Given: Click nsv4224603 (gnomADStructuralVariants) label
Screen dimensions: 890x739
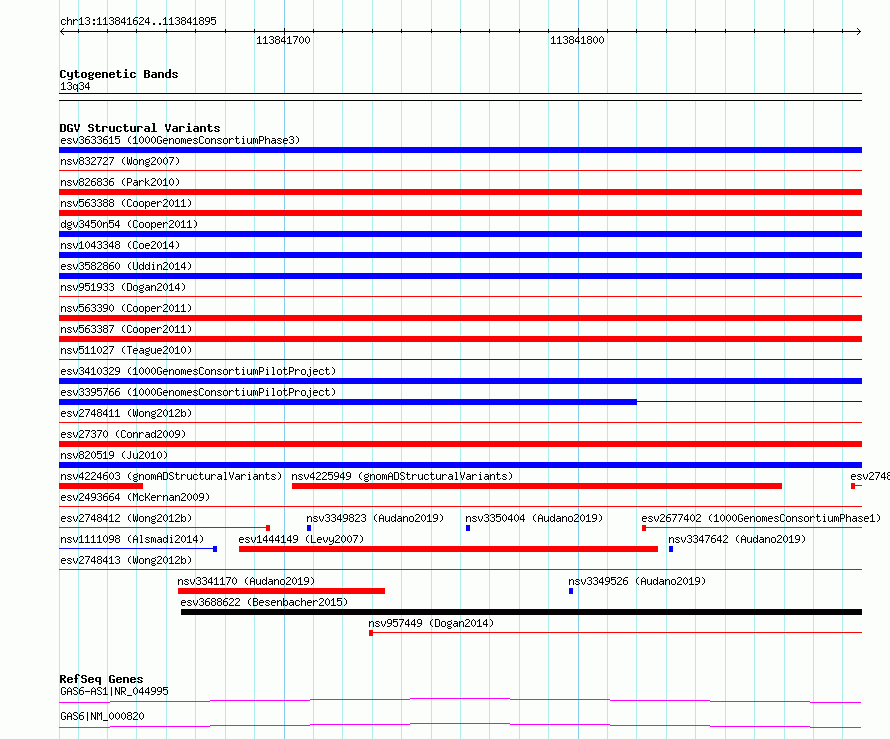Looking at the screenshot, I should 171,476.
